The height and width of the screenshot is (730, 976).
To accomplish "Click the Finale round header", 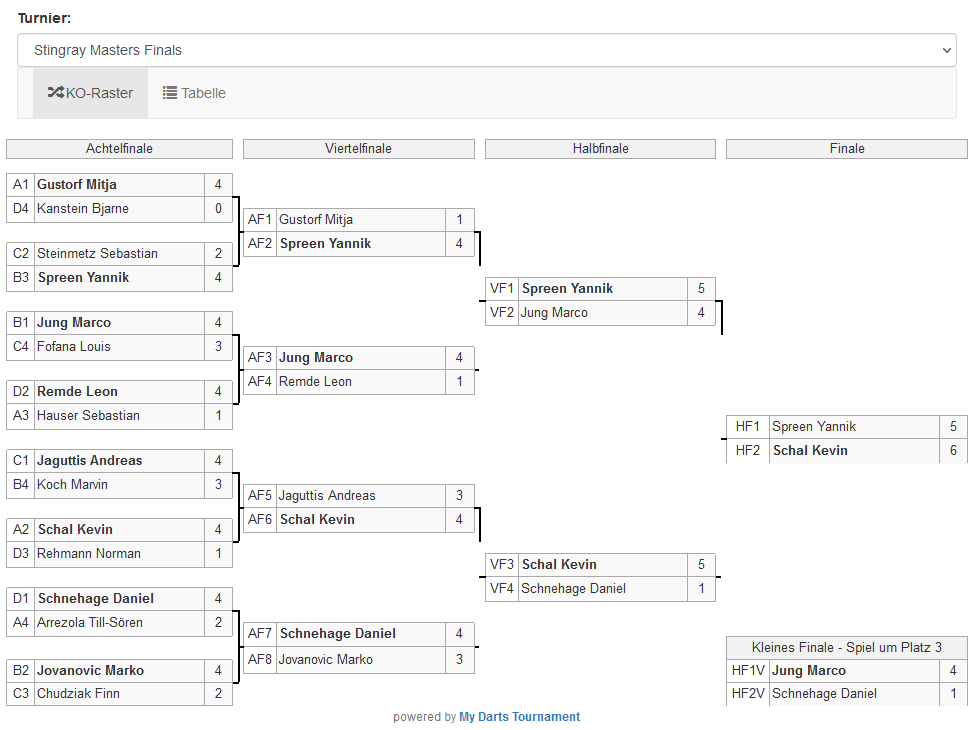I will (846, 149).
